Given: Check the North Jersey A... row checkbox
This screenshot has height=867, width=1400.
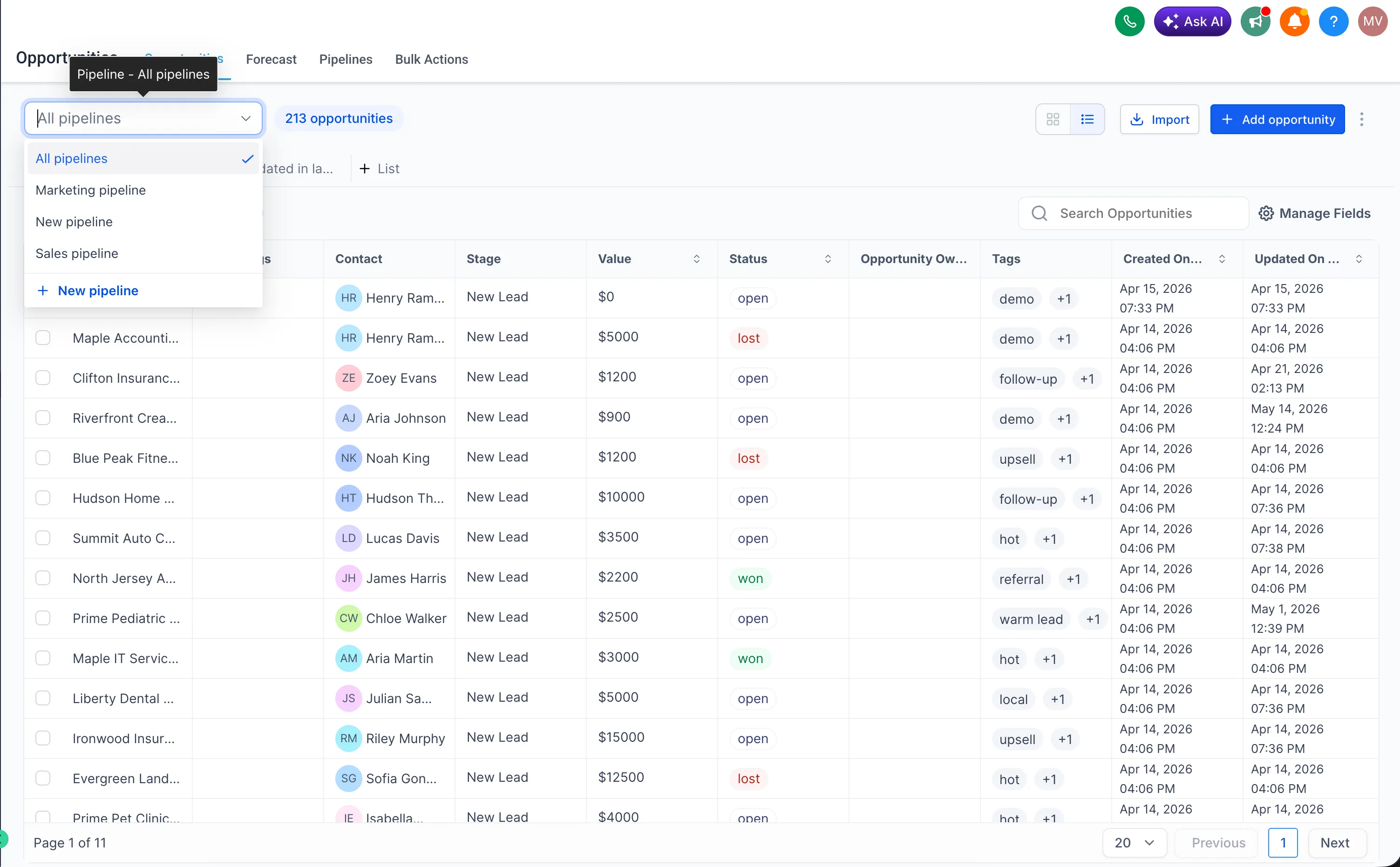Looking at the screenshot, I should pos(43,578).
